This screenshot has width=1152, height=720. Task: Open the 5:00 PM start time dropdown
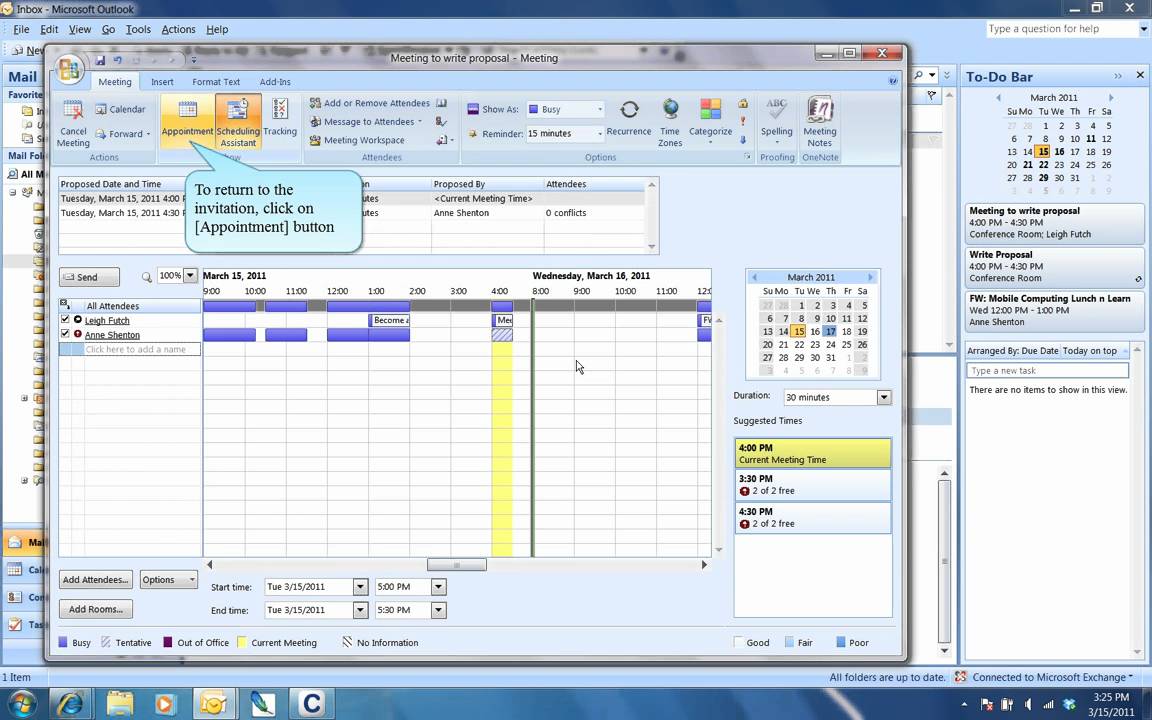439,587
